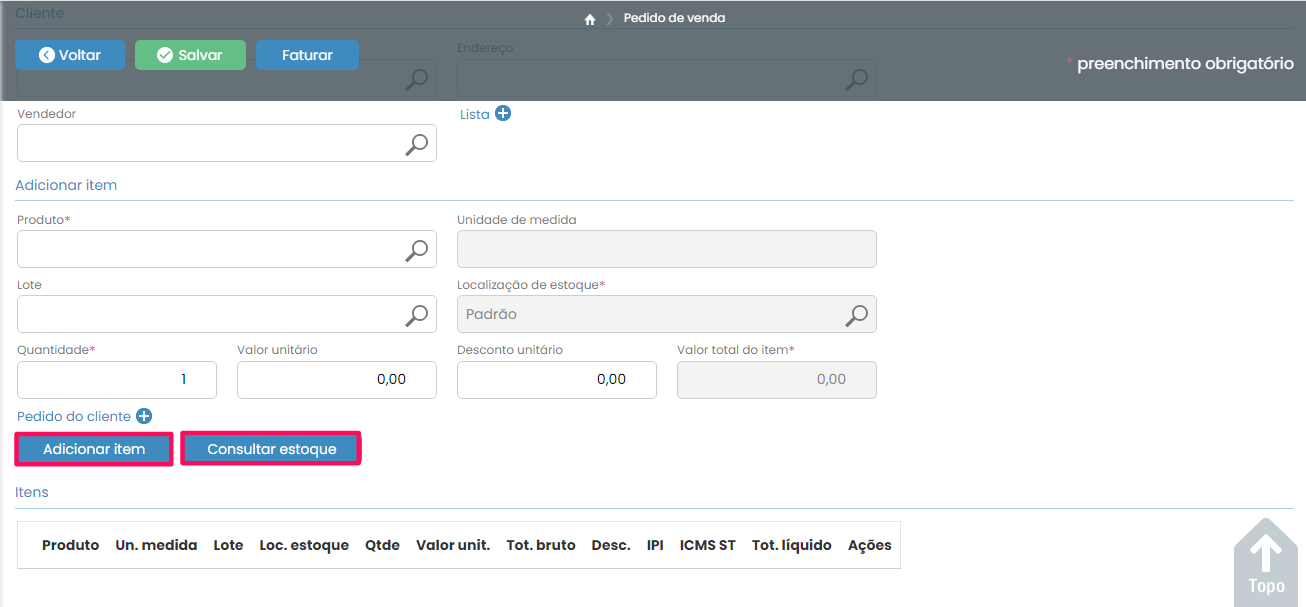Screen dimensions: 1306x607
Task: Click the Quantidade input field
Action: pyautogui.click(x=116, y=380)
